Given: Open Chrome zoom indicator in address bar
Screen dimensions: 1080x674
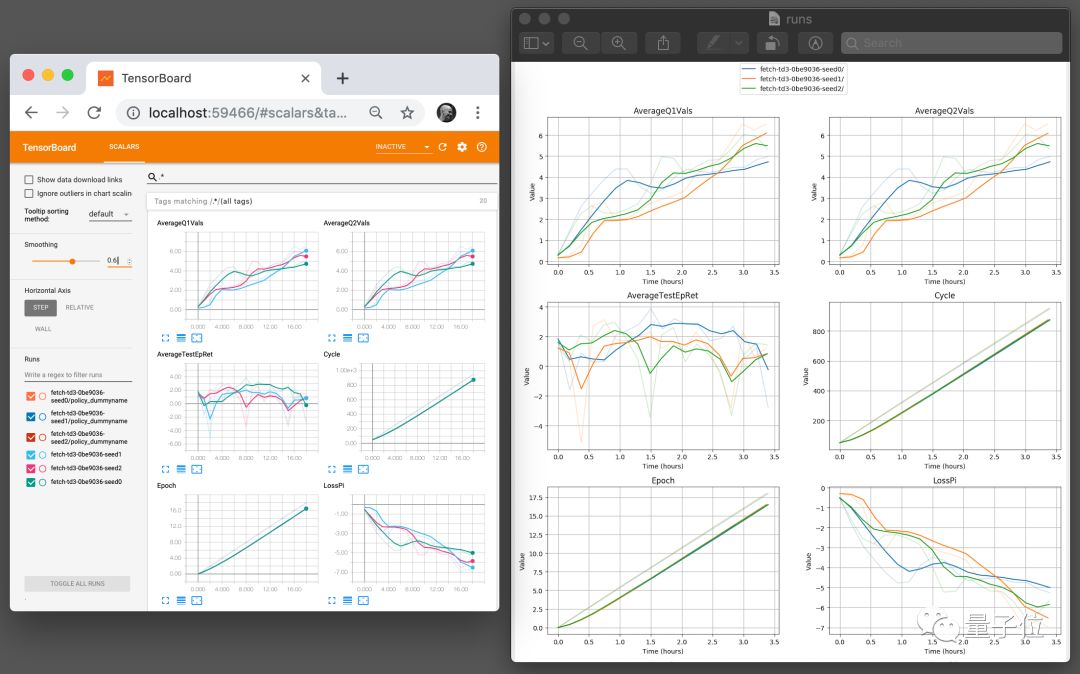Looking at the screenshot, I should 376,112.
